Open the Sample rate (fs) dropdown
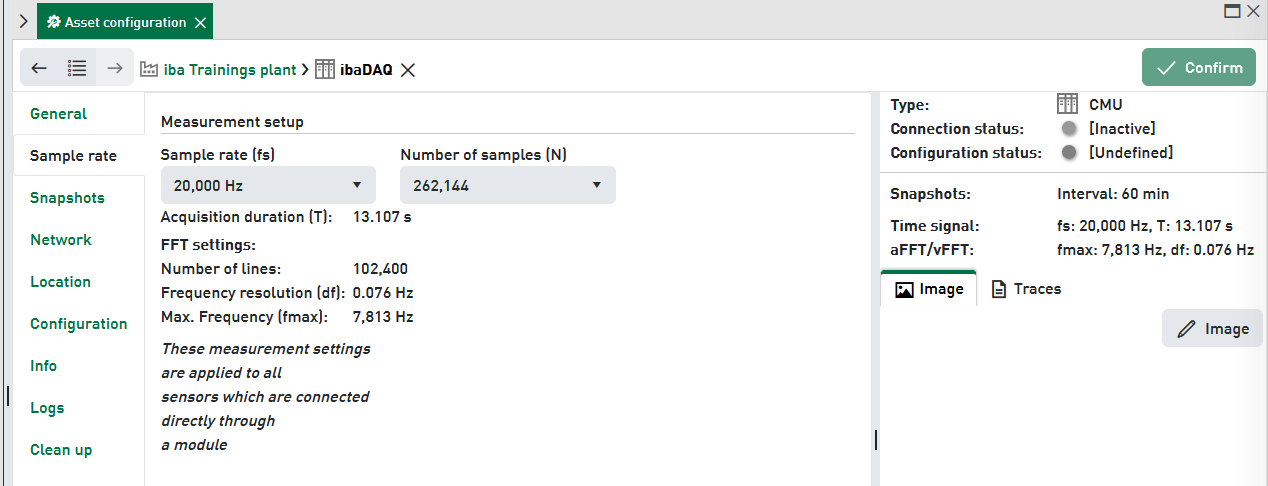Image resolution: width=1268 pixels, height=486 pixels. [x=268, y=185]
